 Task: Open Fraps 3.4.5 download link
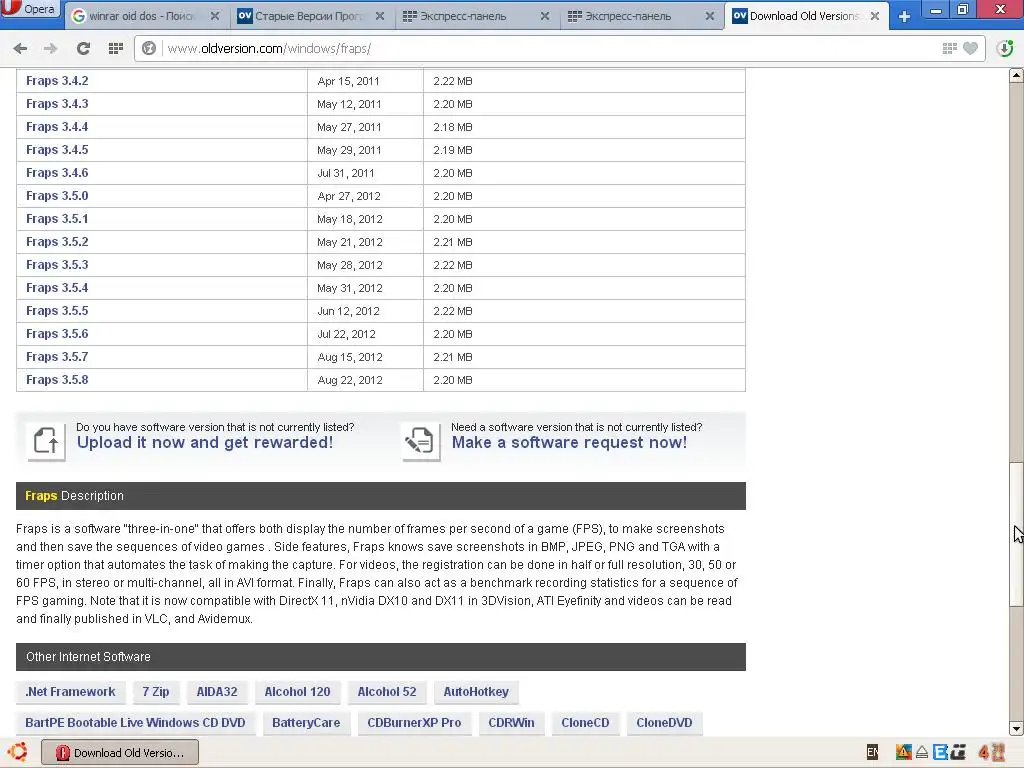coord(57,150)
